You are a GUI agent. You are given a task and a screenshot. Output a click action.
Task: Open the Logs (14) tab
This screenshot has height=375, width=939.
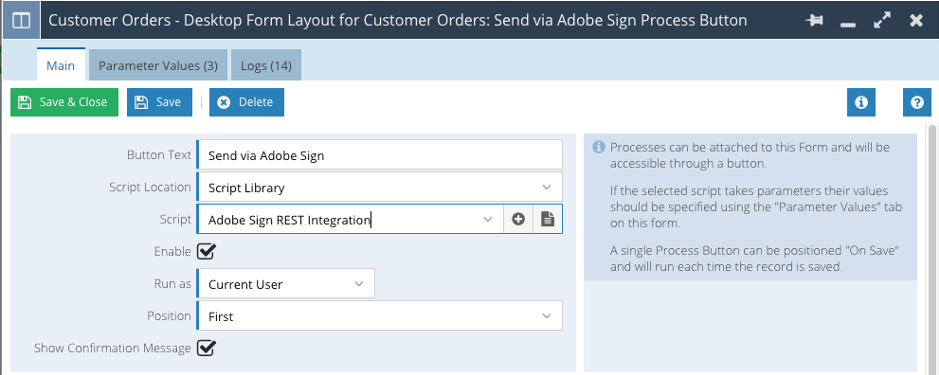click(x=266, y=65)
